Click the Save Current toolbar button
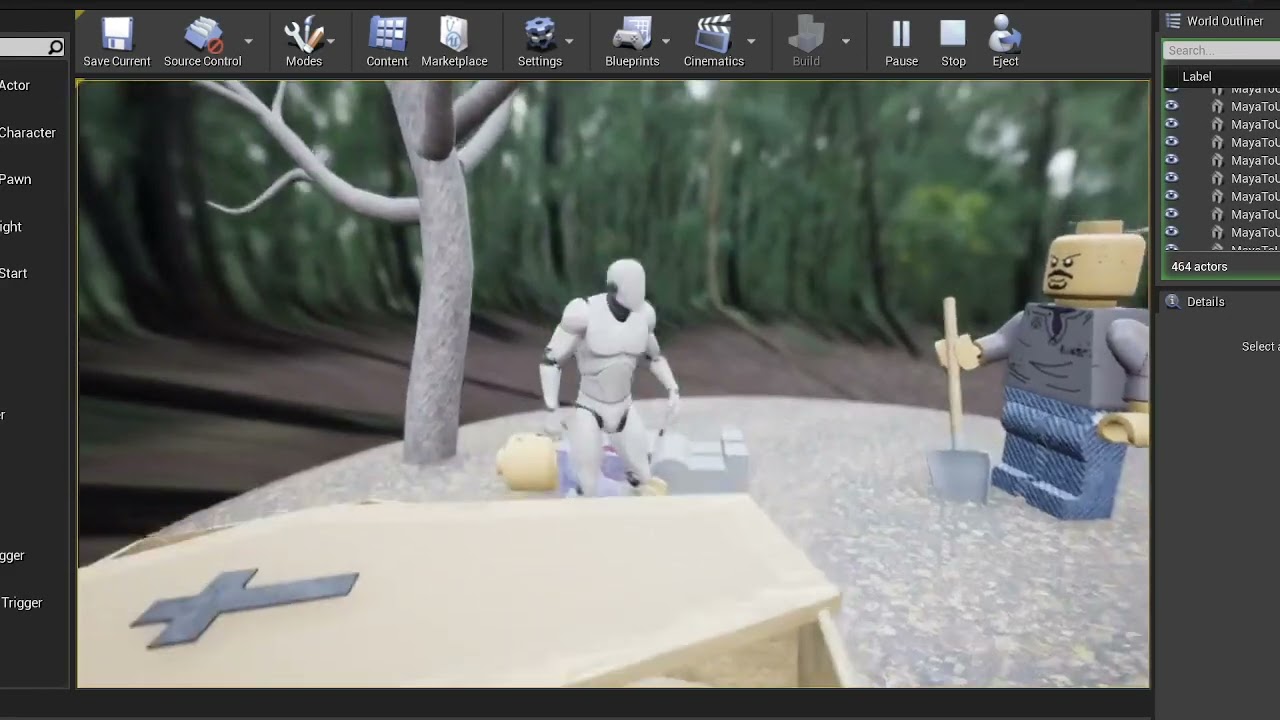The height and width of the screenshot is (720, 1280). click(117, 42)
